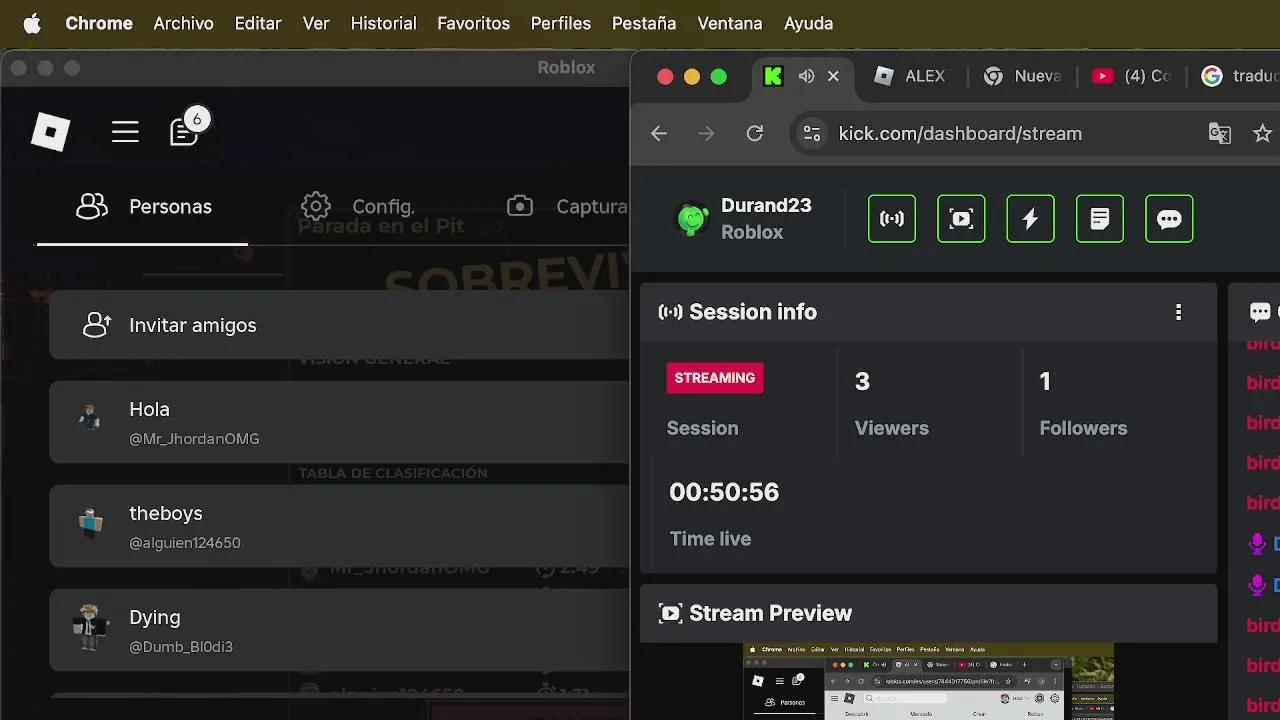Open the Perfiles menu
The width and height of the screenshot is (1280, 720).
561,23
